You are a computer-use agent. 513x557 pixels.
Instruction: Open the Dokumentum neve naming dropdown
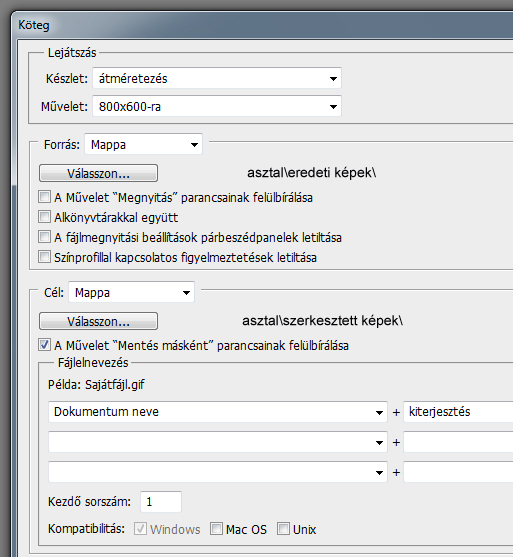(218, 412)
